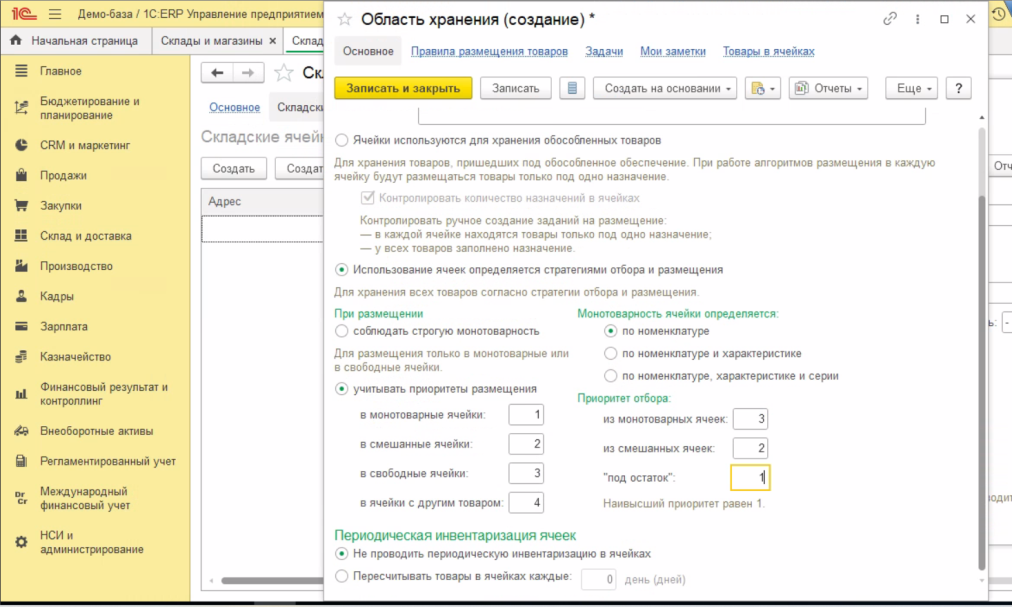Switch to 'Правила размещения товаров' tab

pos(489,51)
